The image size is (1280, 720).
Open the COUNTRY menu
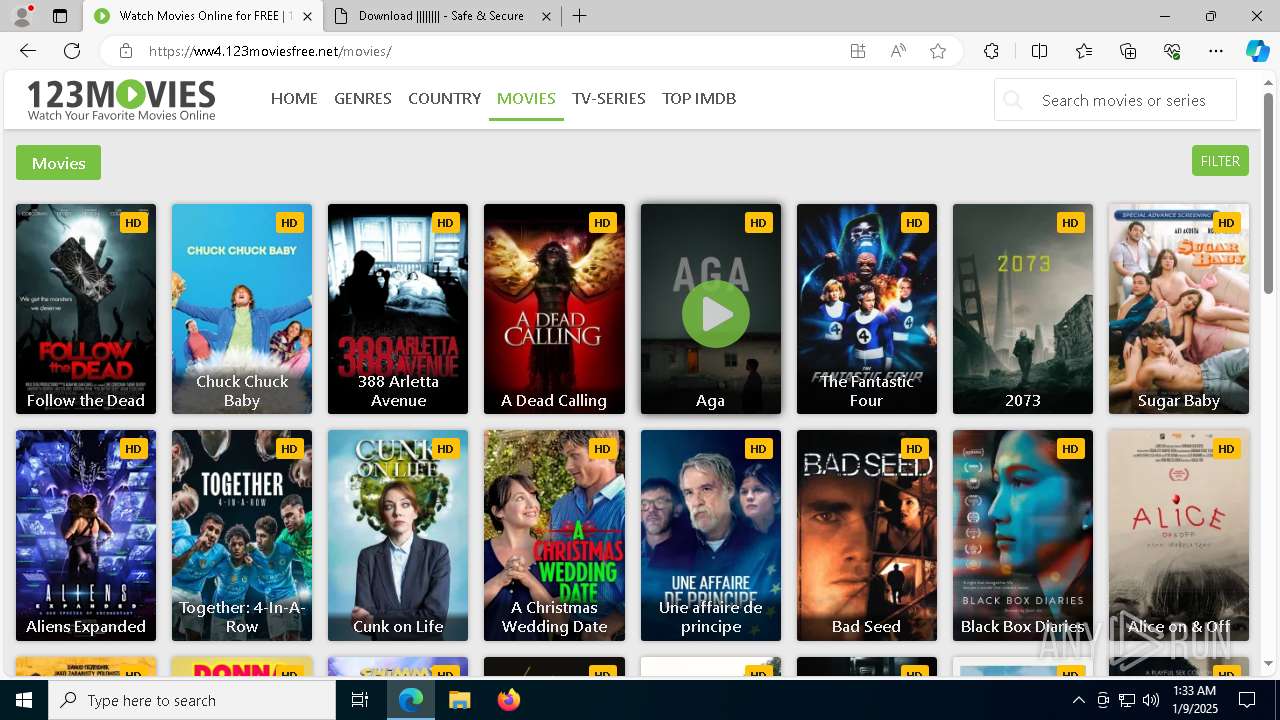coord(444,98)
